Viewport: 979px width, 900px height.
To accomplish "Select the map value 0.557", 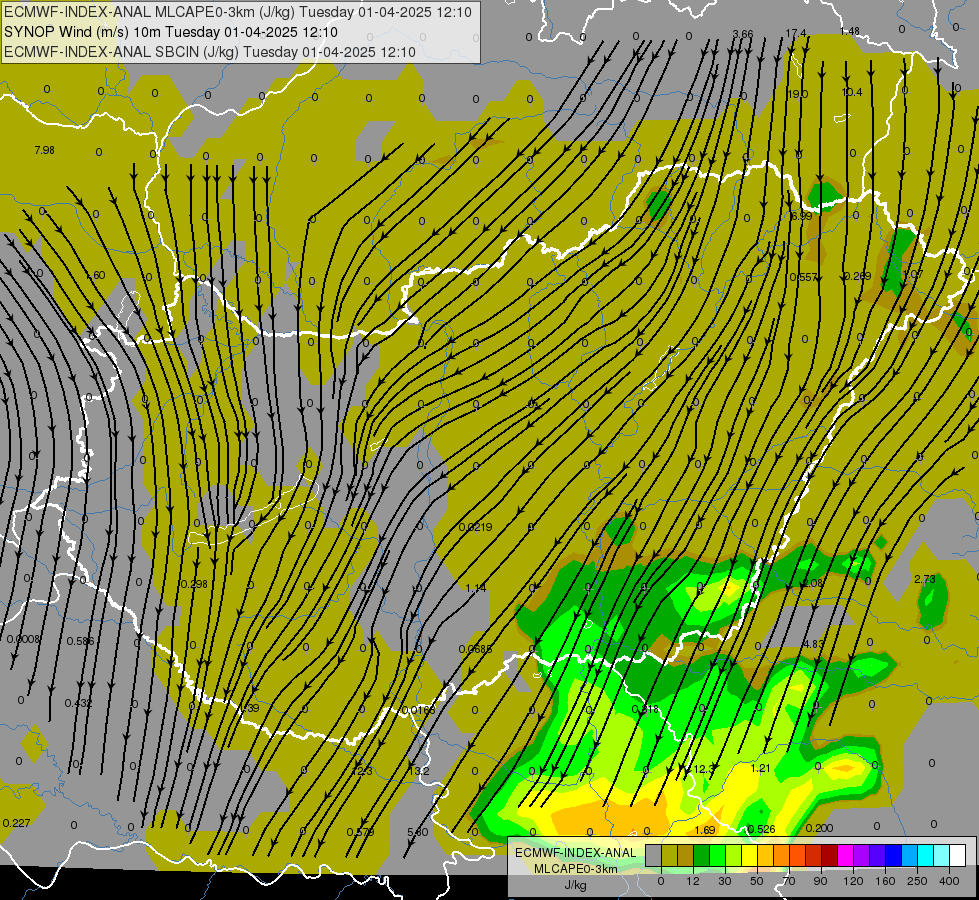I will click(804, 277).
